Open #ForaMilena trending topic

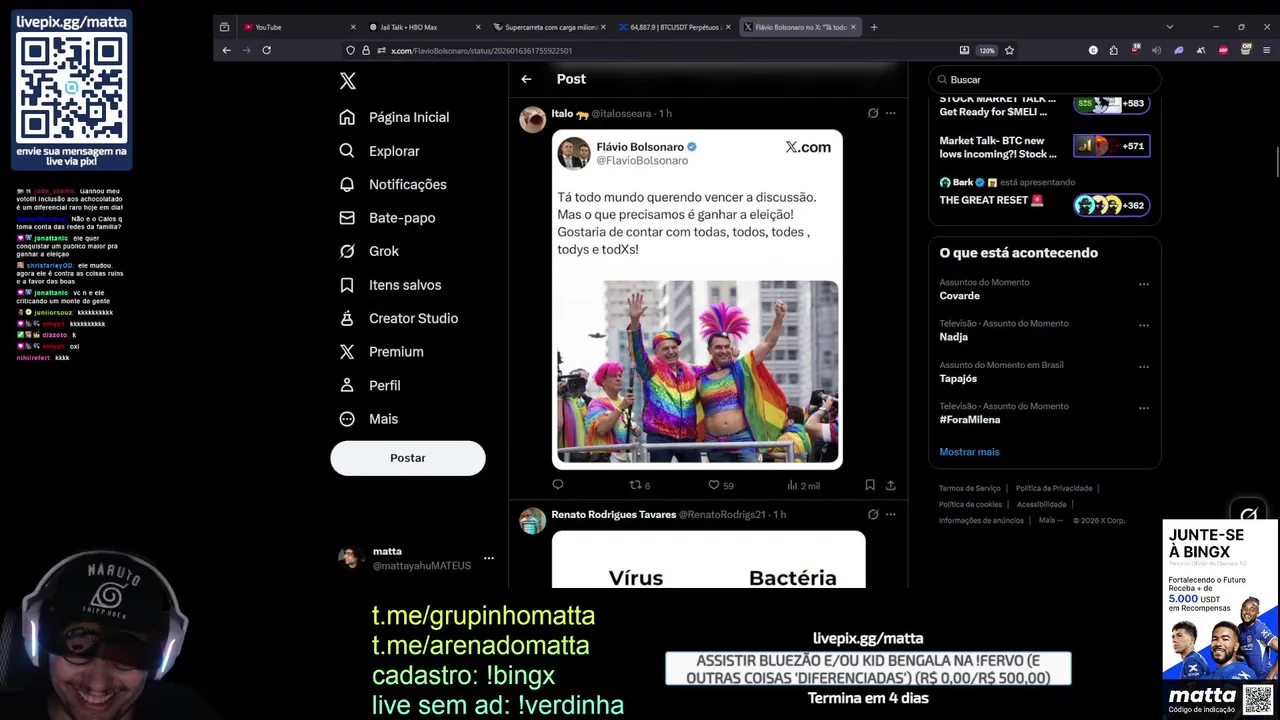(x=970, y=420)
